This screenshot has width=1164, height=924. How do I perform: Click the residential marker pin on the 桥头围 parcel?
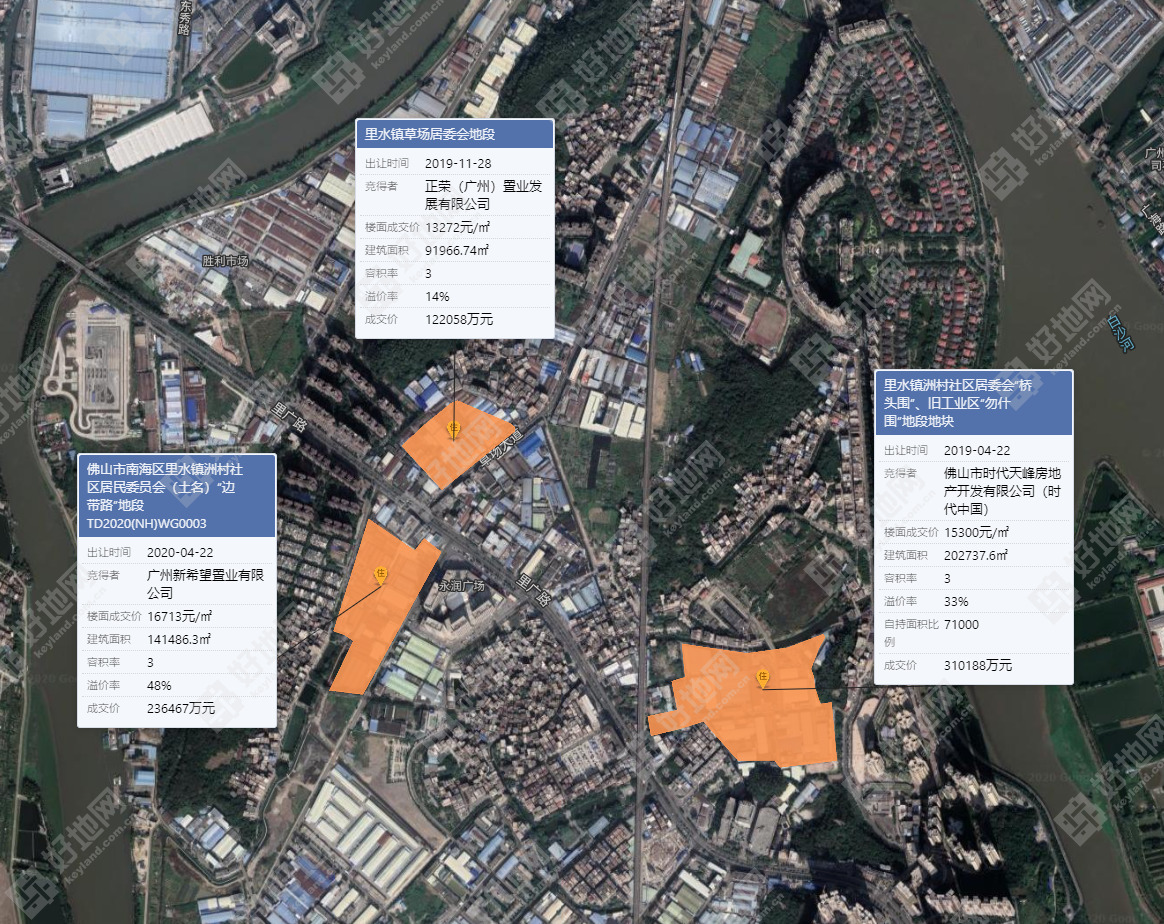762,678
